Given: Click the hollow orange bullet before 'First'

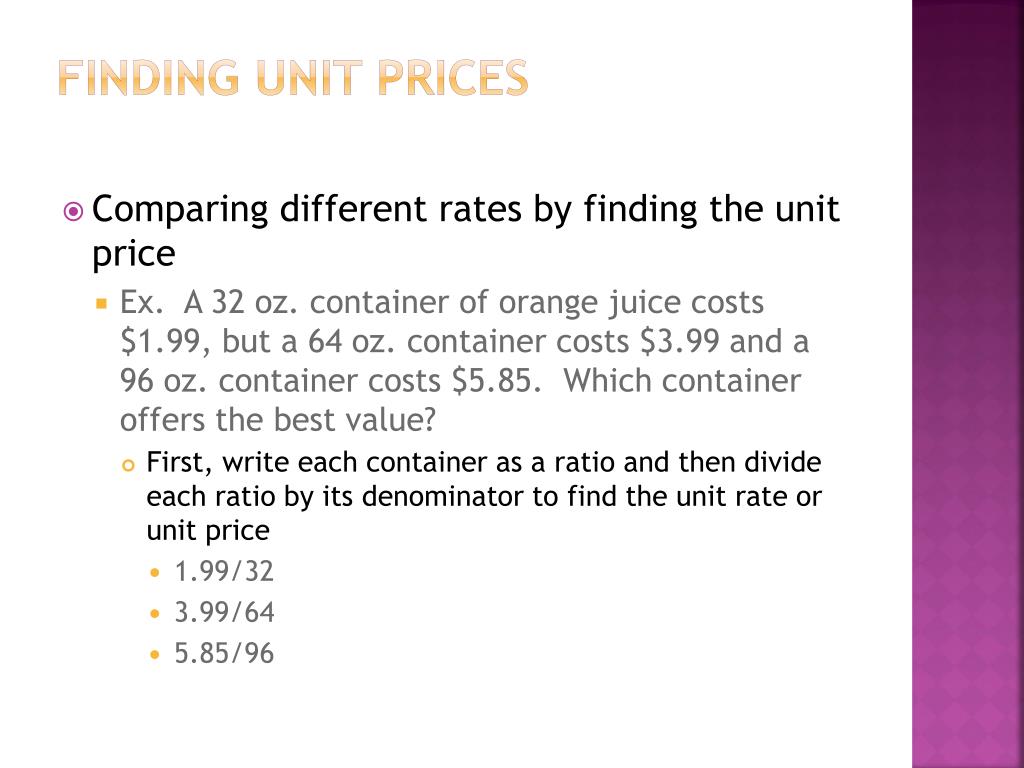Looking at the screenshot, I should pyautogui.click(x=128, y=465).
